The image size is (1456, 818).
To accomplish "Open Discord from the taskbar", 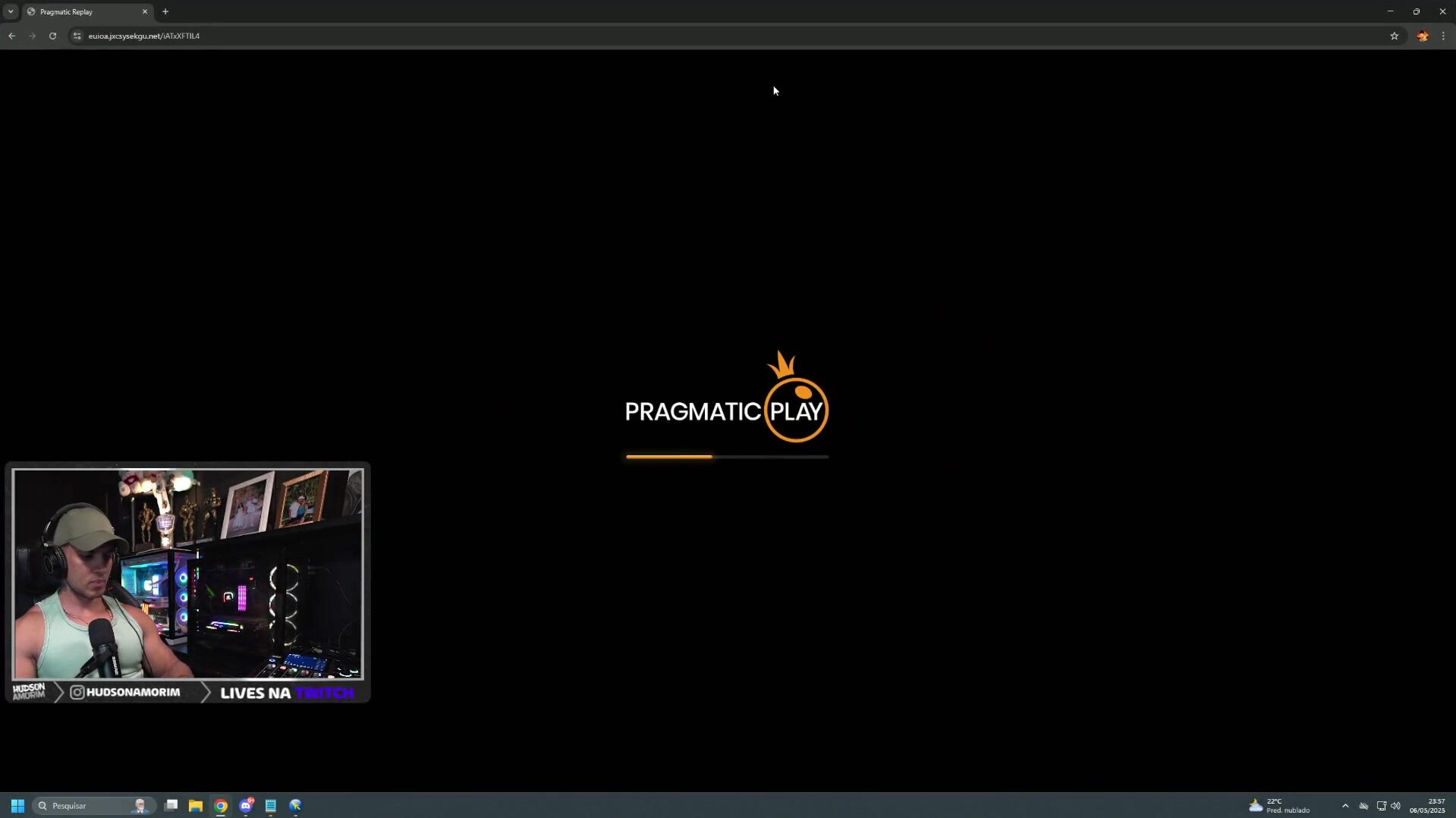I will point(246,805).
